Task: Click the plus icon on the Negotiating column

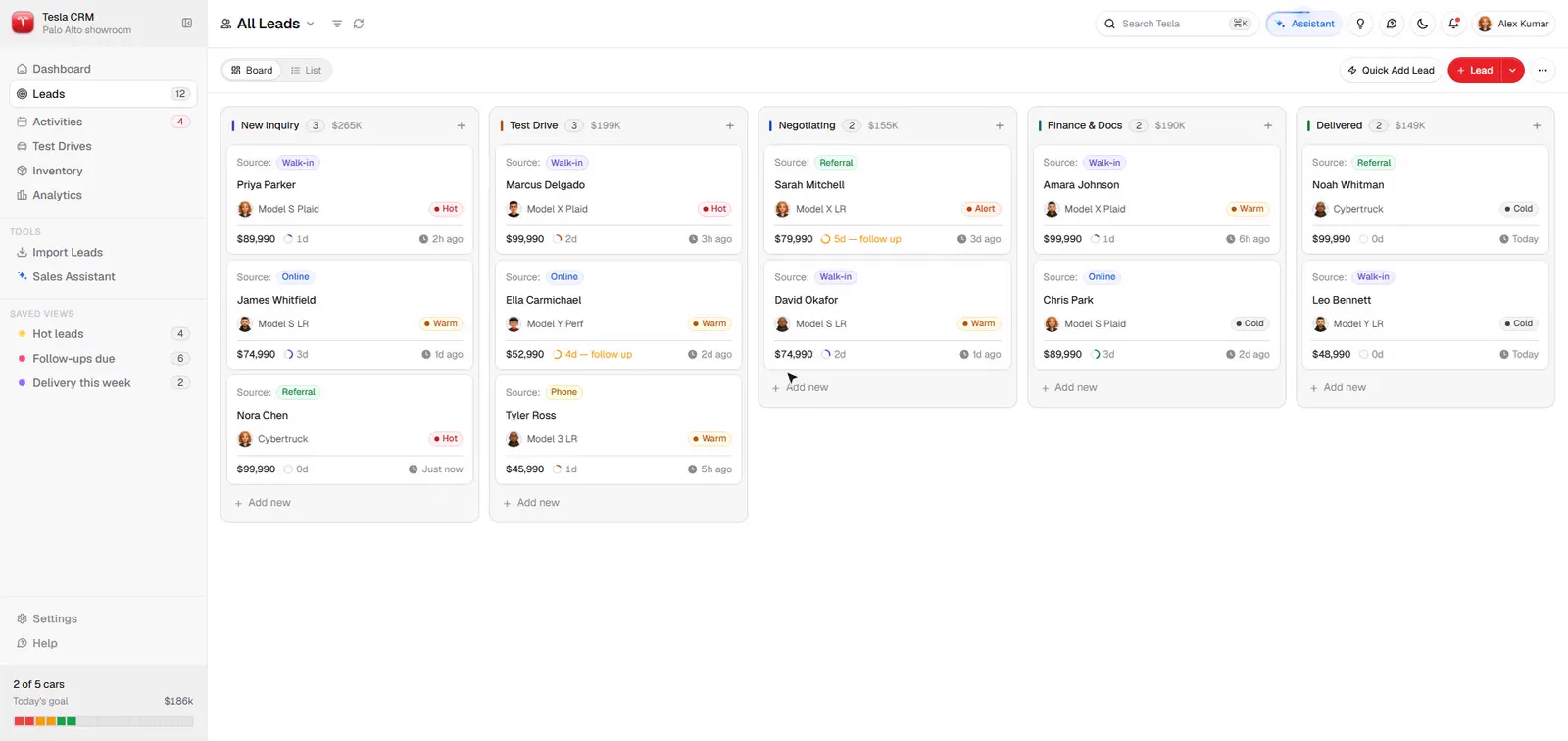Action: pyautogui.click(x=1000, y=125)
